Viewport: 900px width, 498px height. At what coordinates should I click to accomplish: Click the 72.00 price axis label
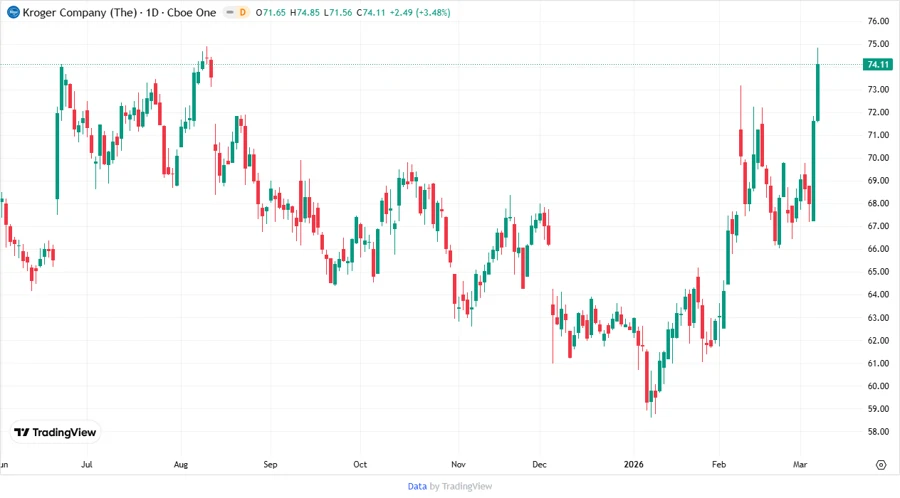point(878,112)
